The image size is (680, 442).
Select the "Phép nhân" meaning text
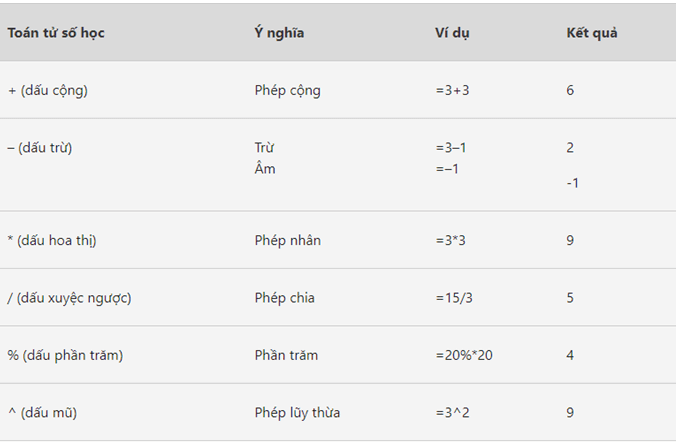(x=287, y=241)
